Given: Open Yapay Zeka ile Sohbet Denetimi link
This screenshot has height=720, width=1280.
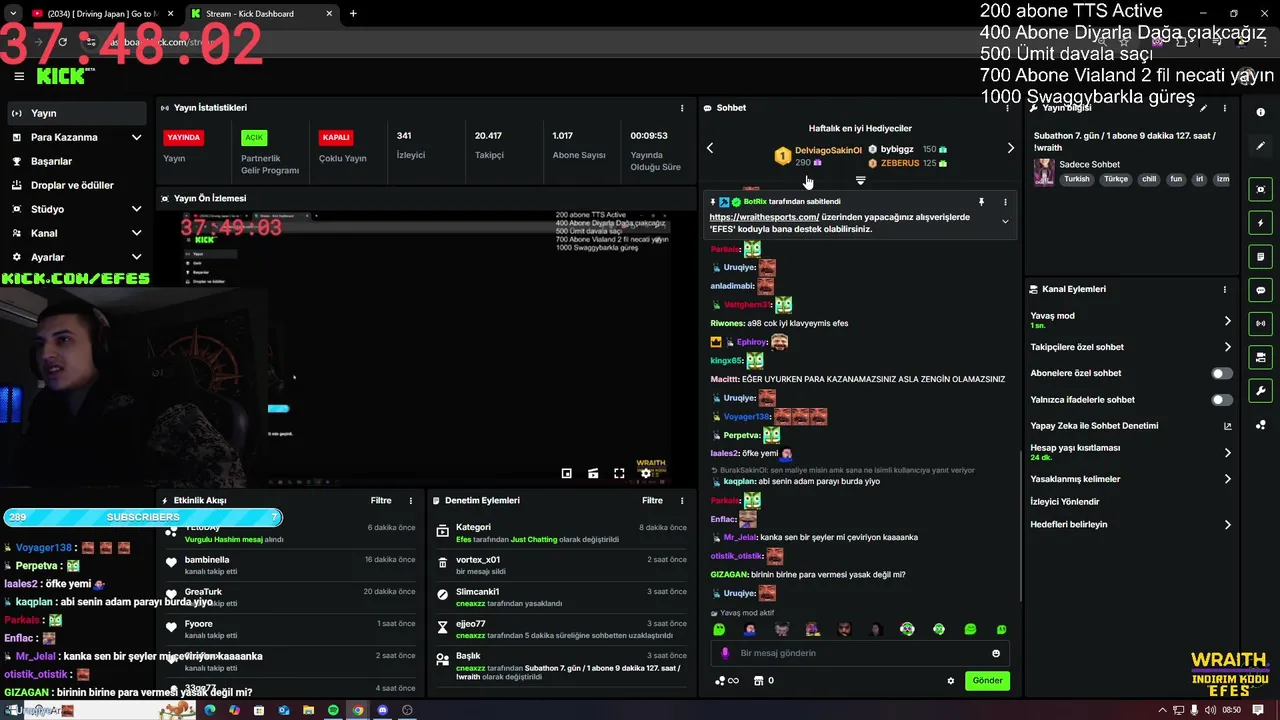Looking at the screenshot, I should 1131,426.
